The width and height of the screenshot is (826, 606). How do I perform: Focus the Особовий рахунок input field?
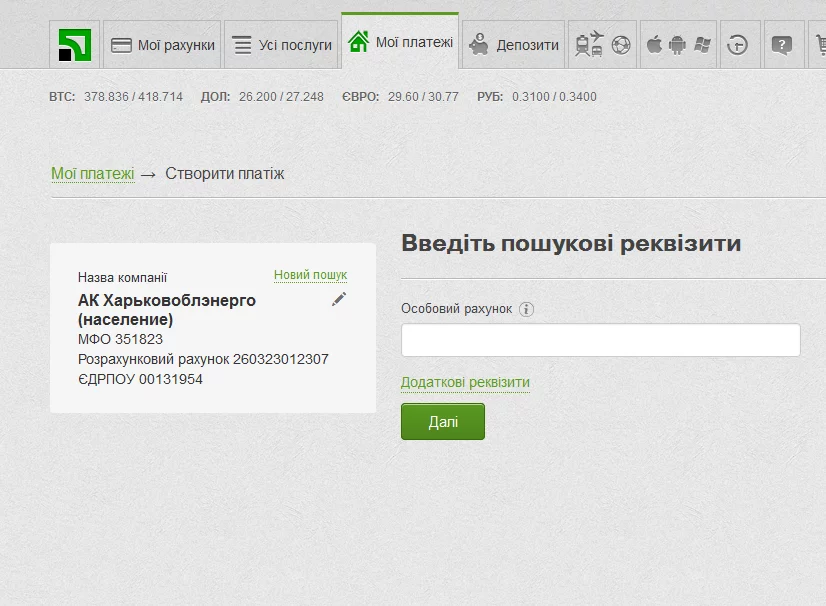[601, 340]
